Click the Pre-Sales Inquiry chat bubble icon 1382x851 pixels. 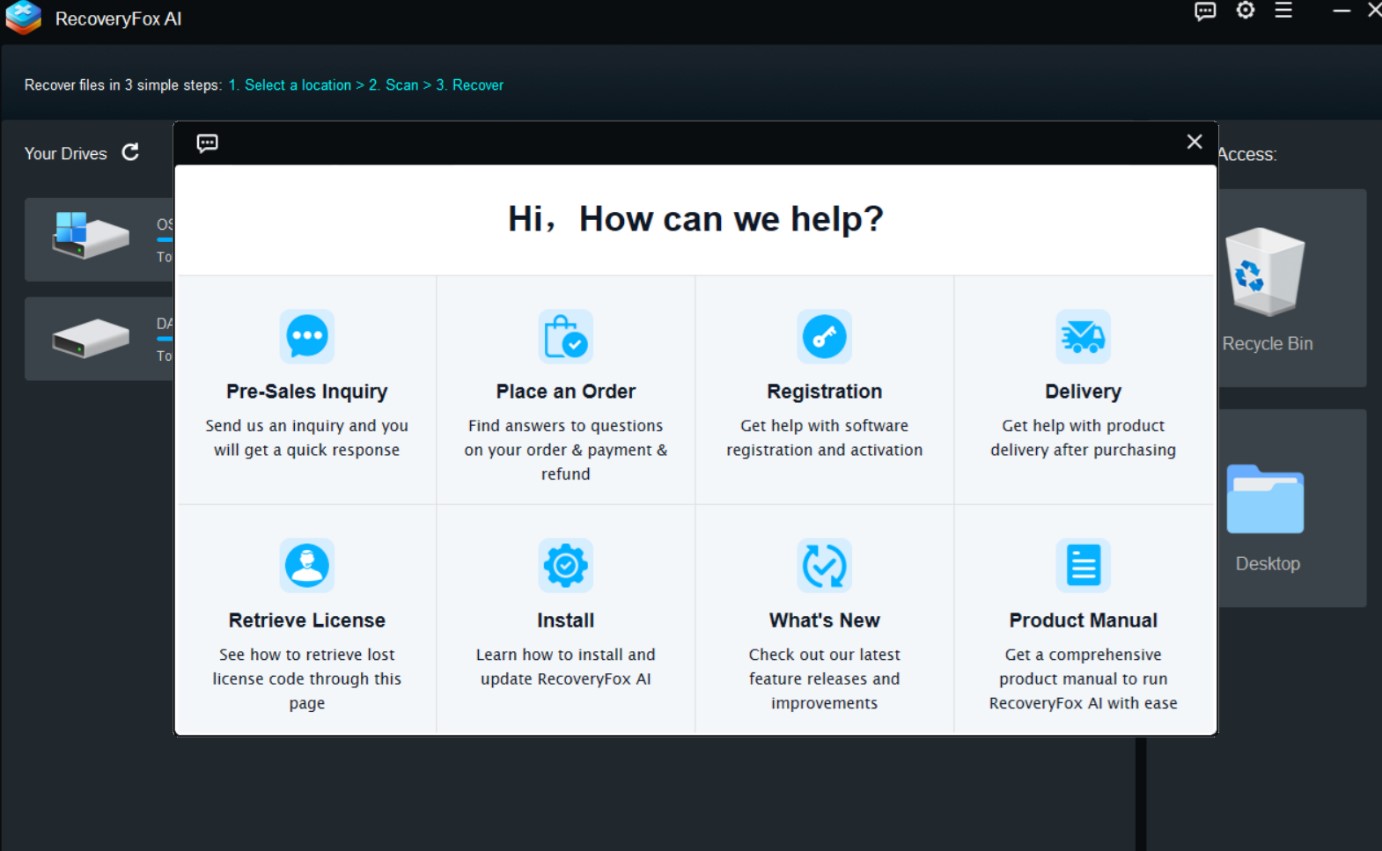(306, 337)
